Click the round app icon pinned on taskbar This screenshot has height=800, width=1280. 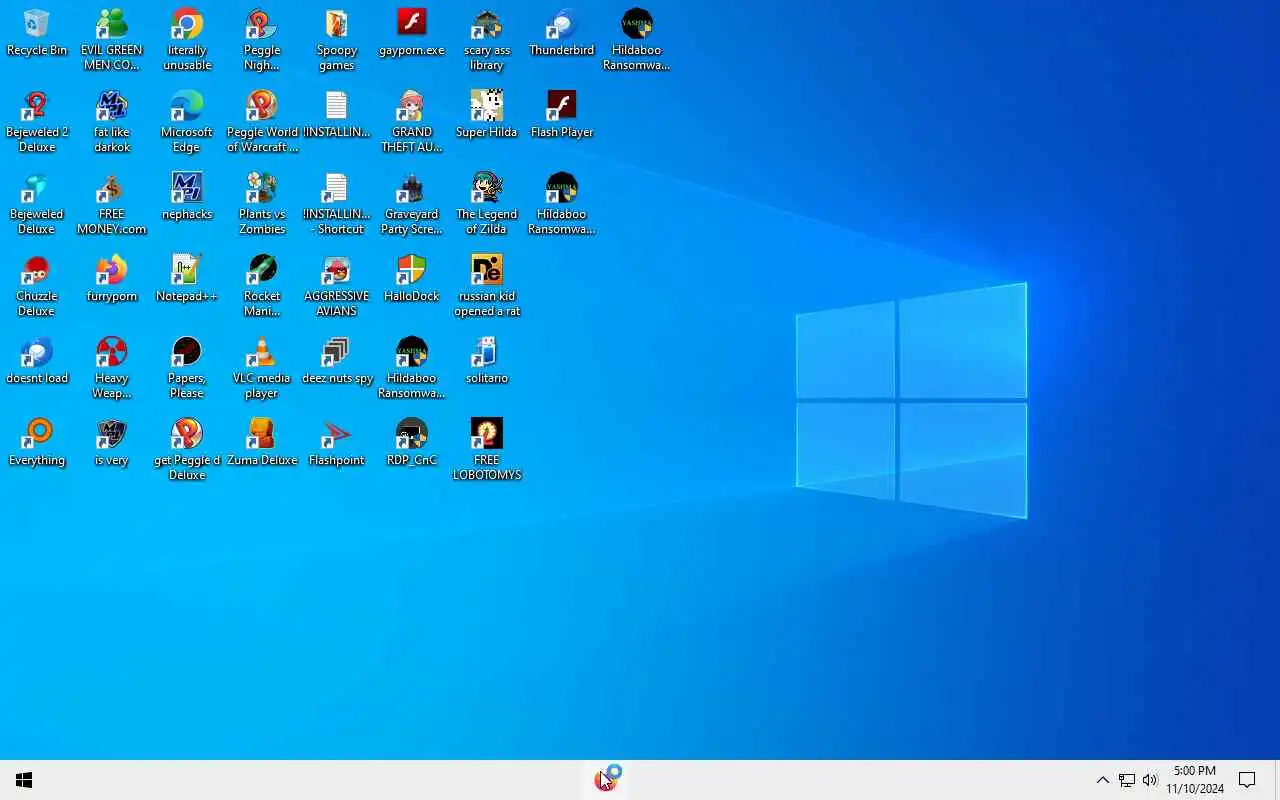pyautogui.click(x=606, y=780)
